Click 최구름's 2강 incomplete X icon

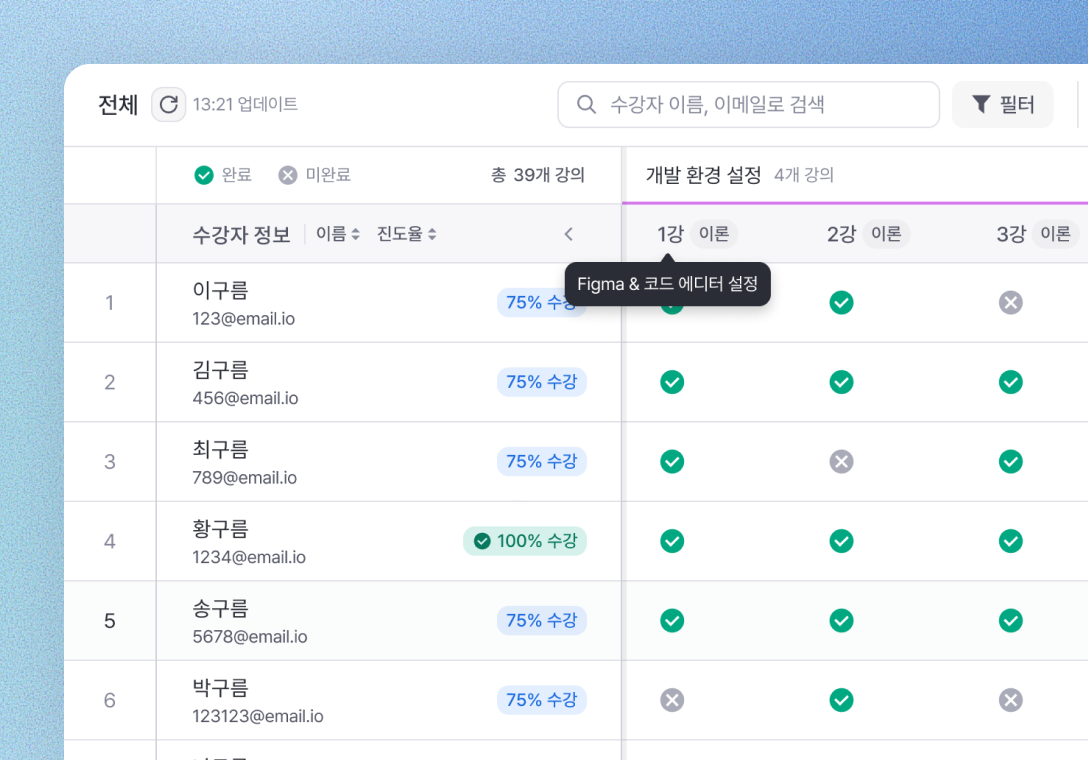tap(842, 461)
